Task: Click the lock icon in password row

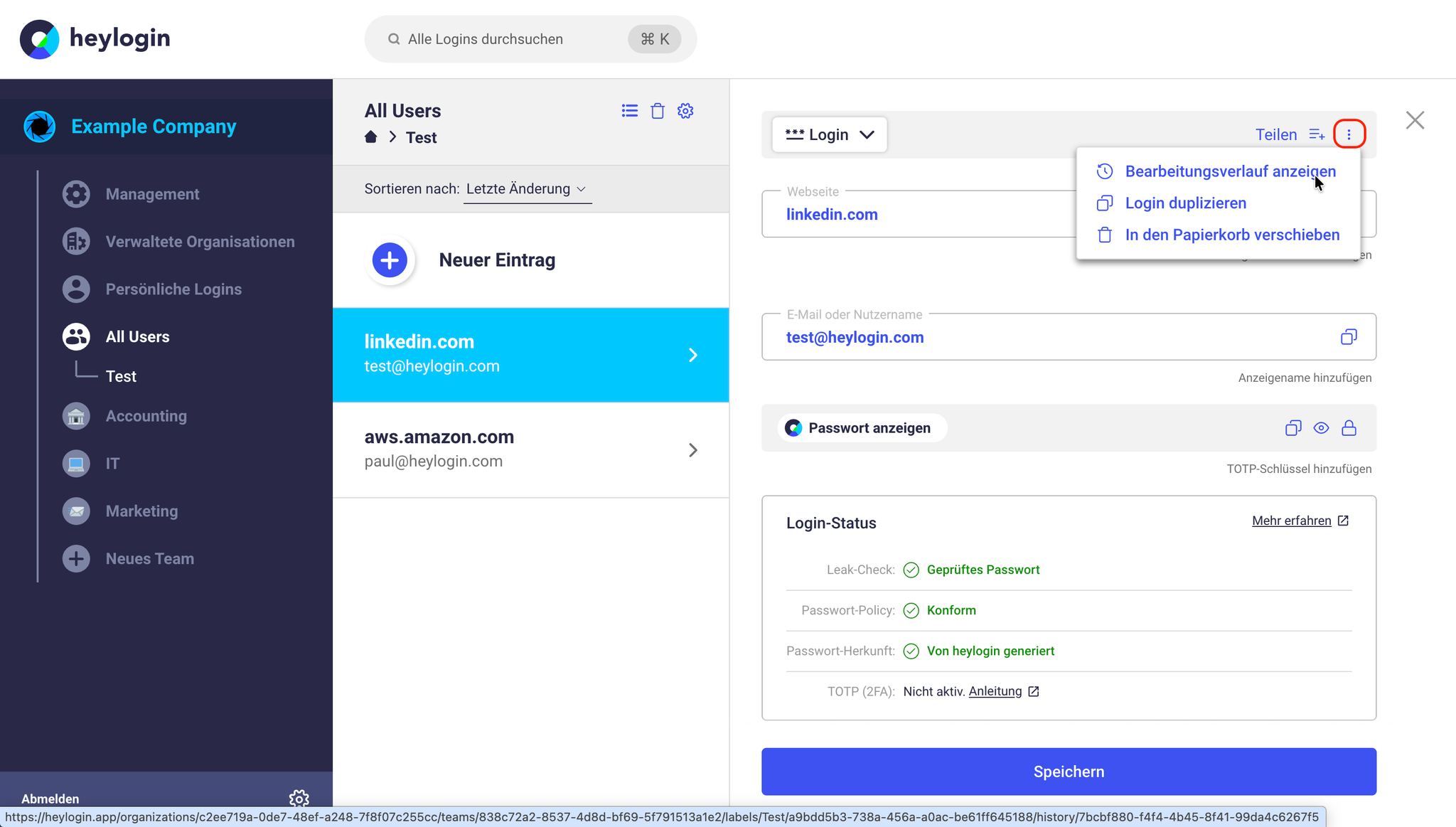Action: point(1349,428)
